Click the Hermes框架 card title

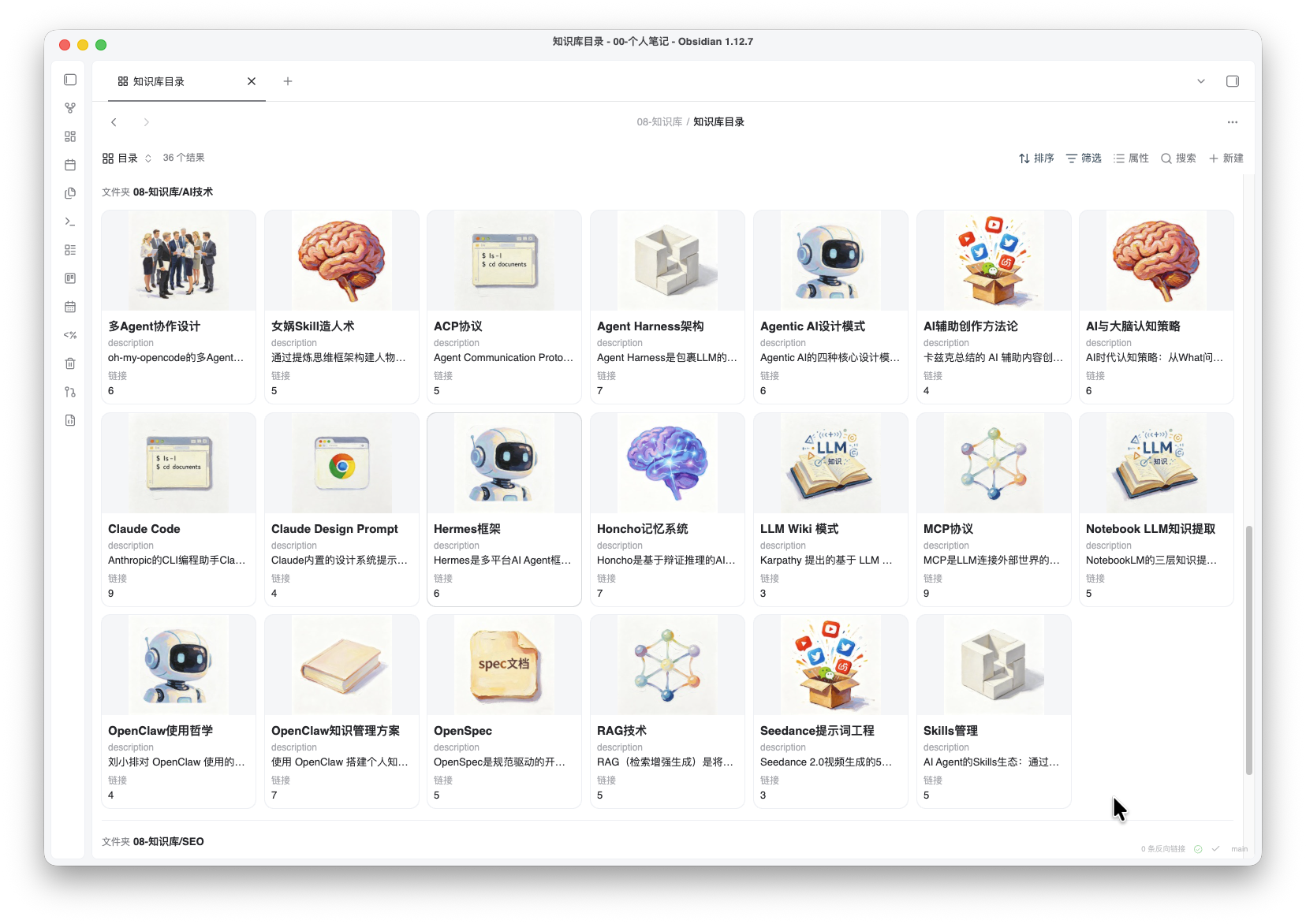coord(467,529)
